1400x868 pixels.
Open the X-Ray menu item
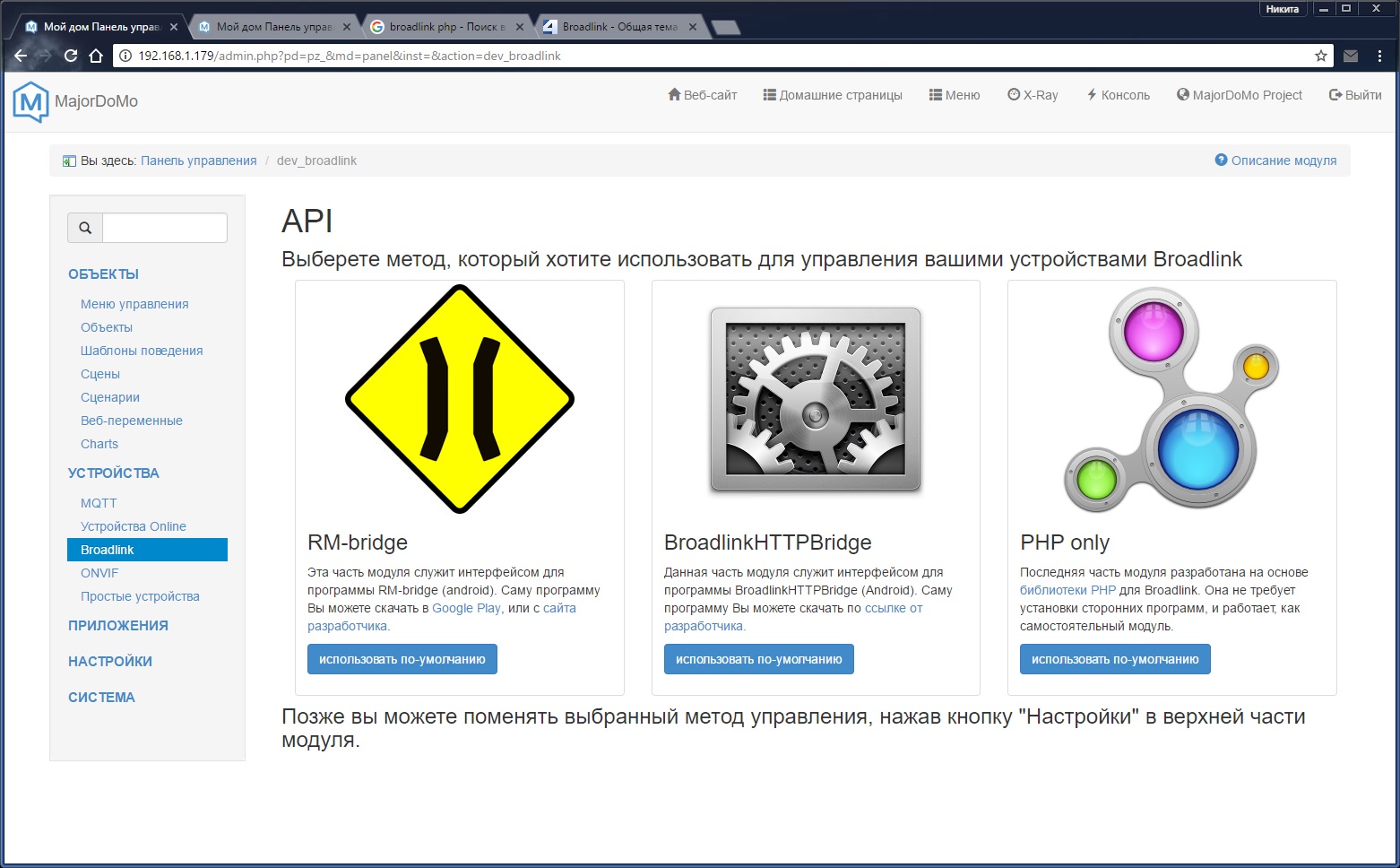pyautogui.click(x=1033, y=95)
